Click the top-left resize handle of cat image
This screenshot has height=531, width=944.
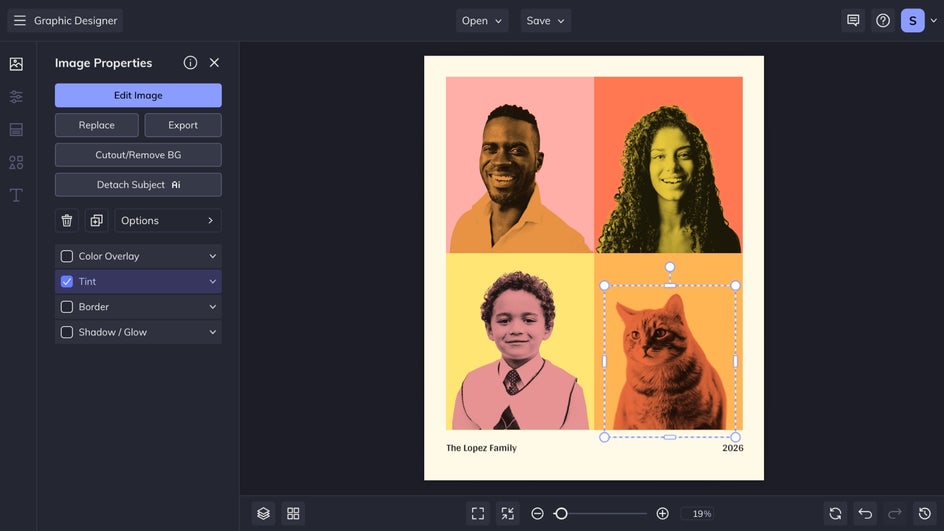pos(604,286)
